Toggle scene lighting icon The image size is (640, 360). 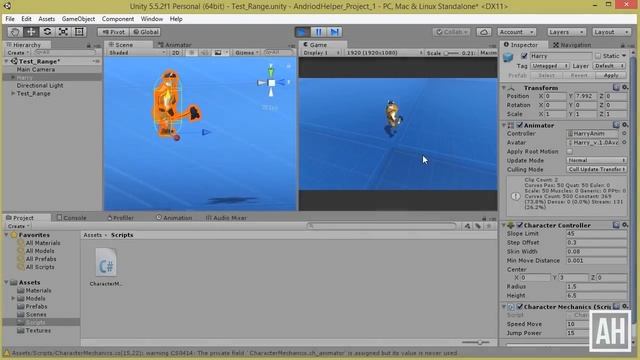191,53
